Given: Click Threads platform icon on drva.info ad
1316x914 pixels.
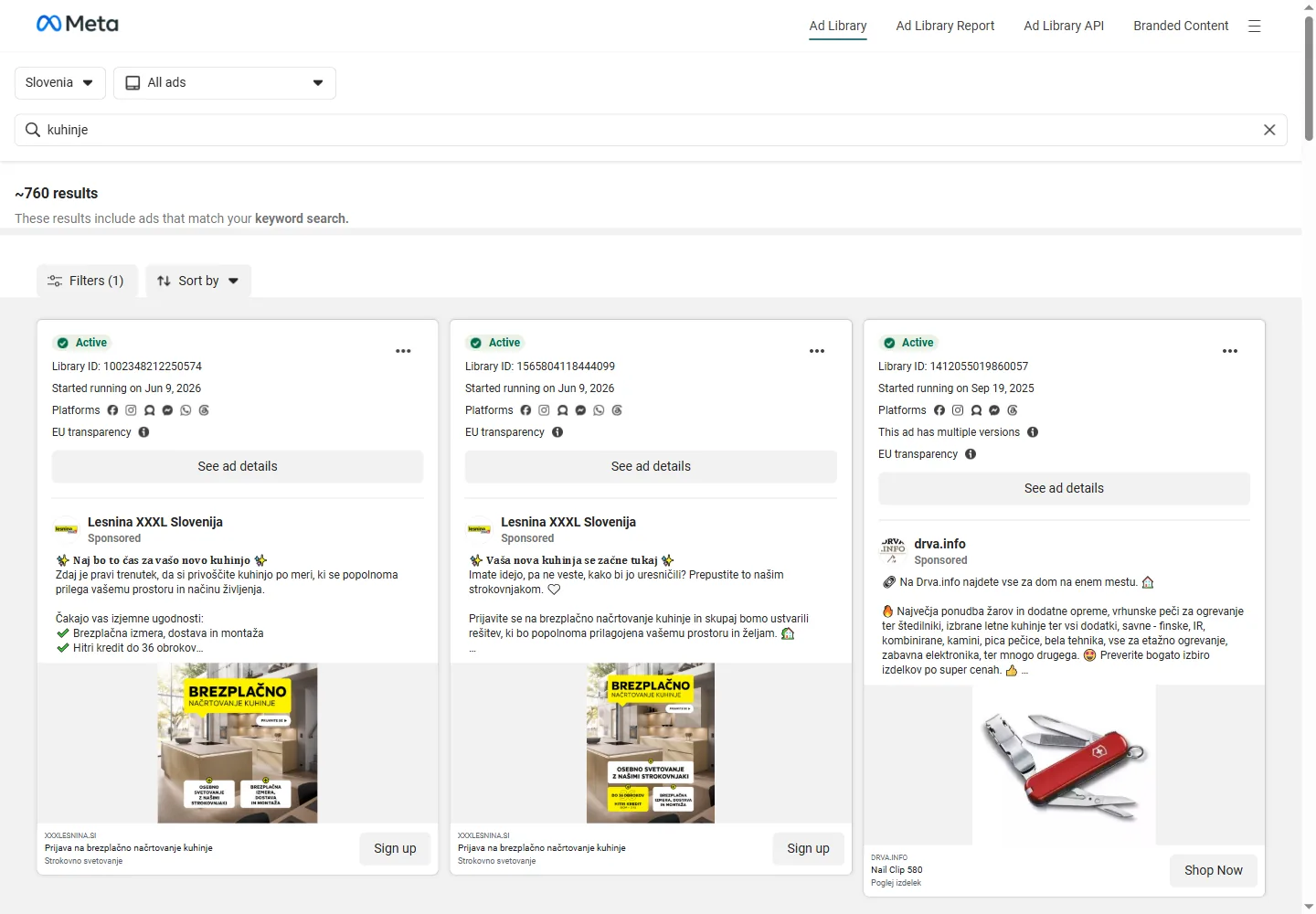Looking at the screenshot, I should 1013,410.
